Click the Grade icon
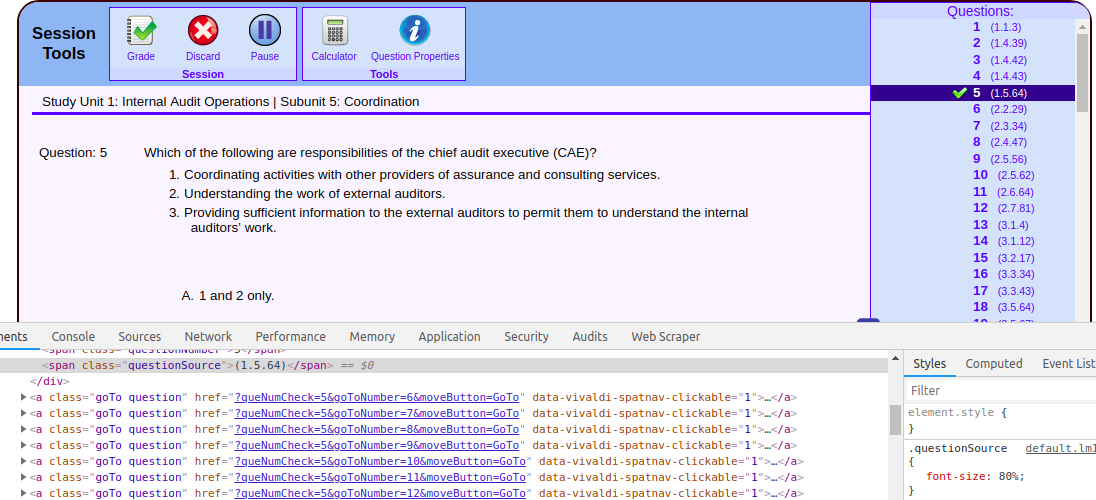Image resolution: width=1096 pixels, height=500 pixels. coord(141,31)
